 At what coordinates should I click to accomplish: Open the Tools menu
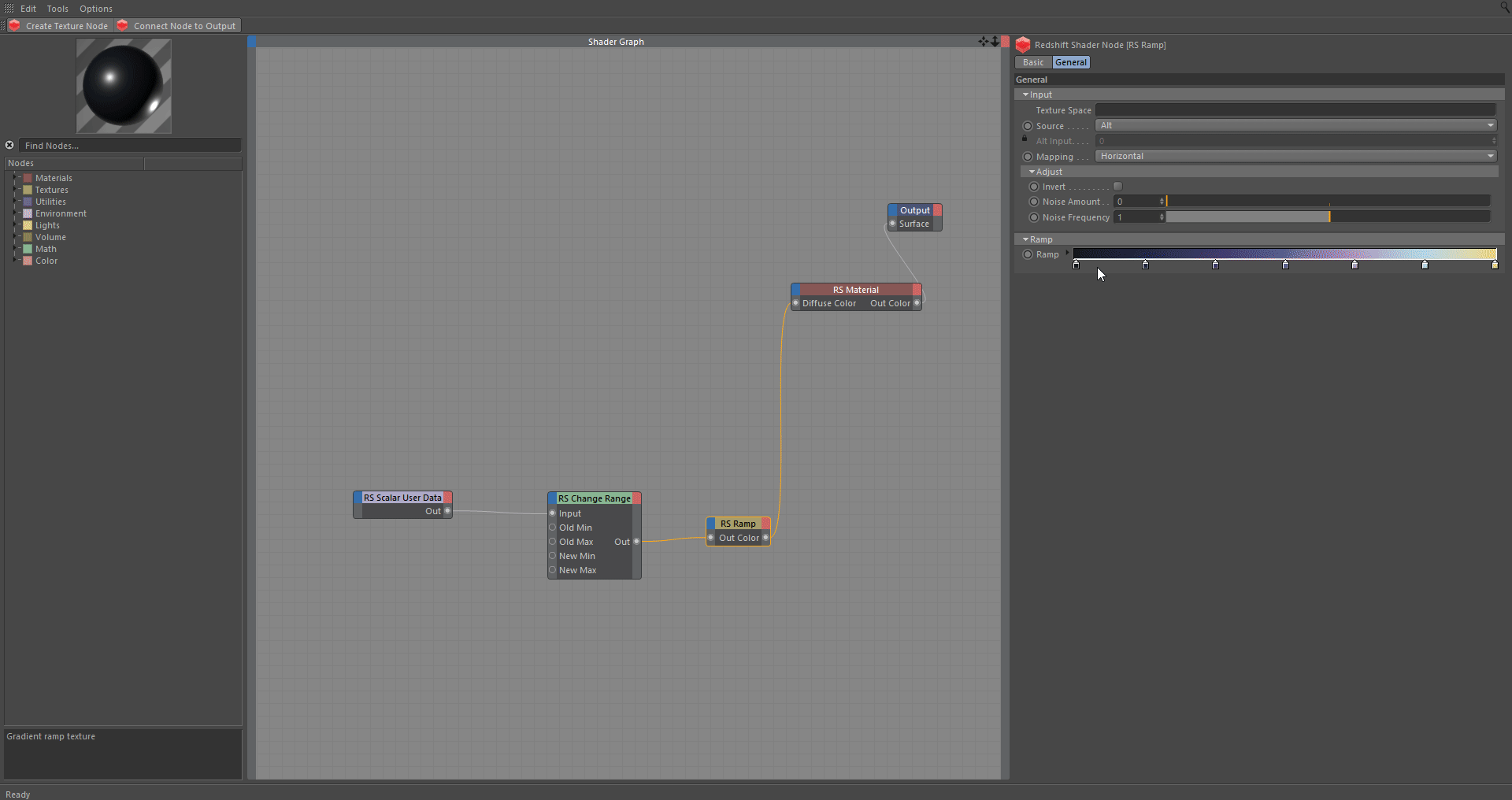(57, 9)
